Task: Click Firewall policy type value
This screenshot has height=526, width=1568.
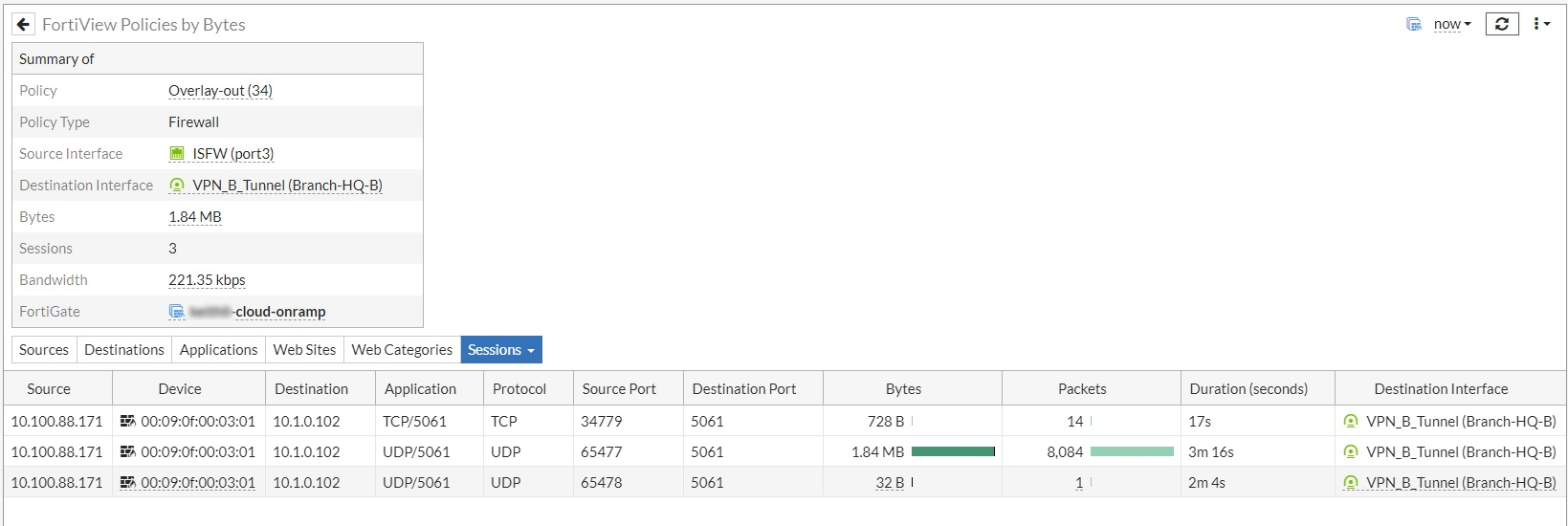Action: [194, 122]
